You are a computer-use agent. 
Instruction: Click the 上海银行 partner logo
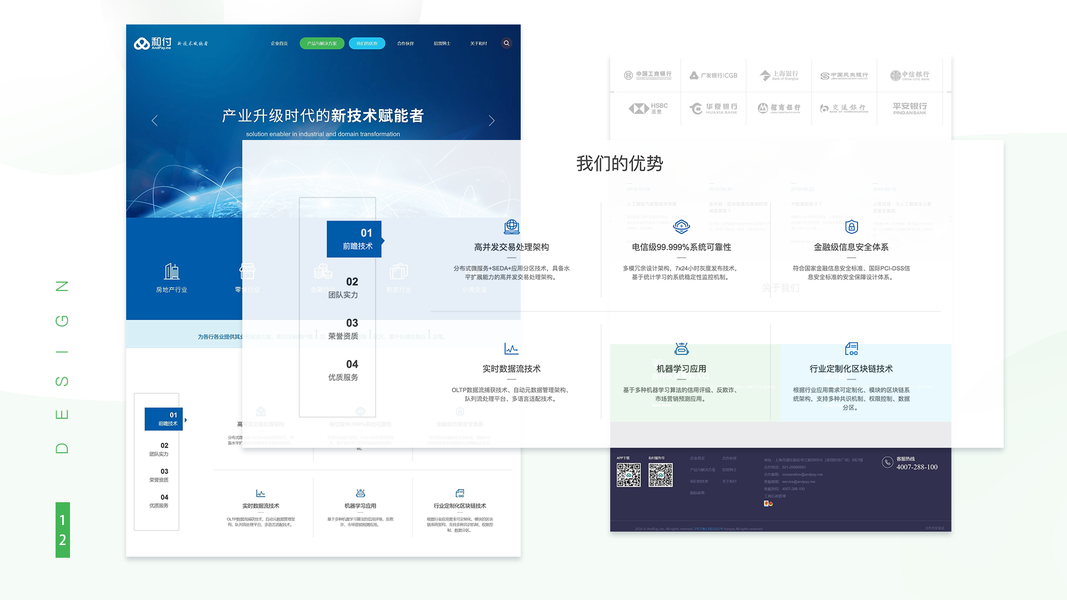tap(779, 75)
